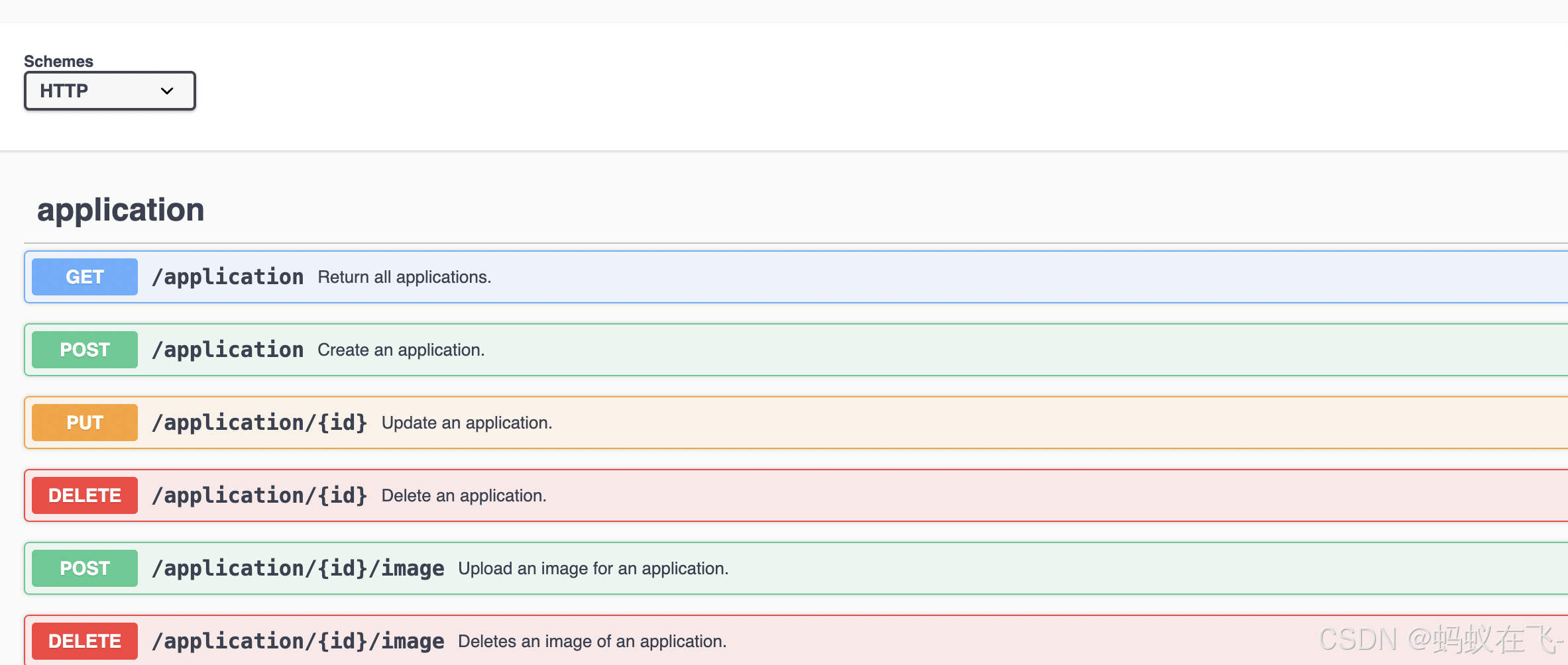Click the PUT badge for Update an application
The image size is (1568, 665).
pyautogui.click(x=85, y=423)
